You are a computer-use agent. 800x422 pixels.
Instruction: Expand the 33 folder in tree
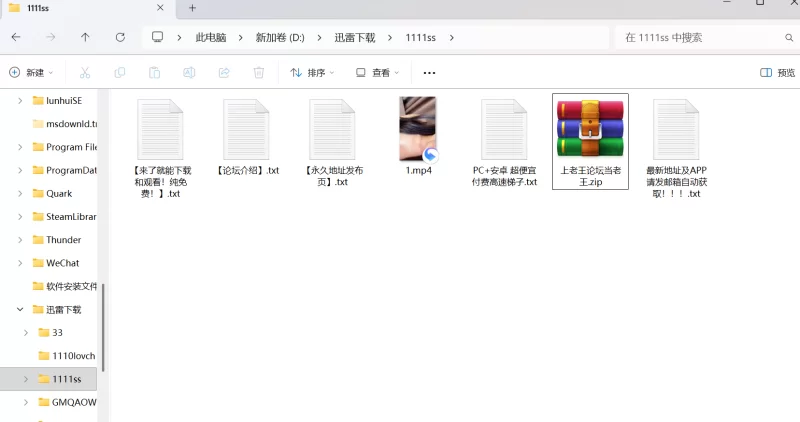(25, 332)
